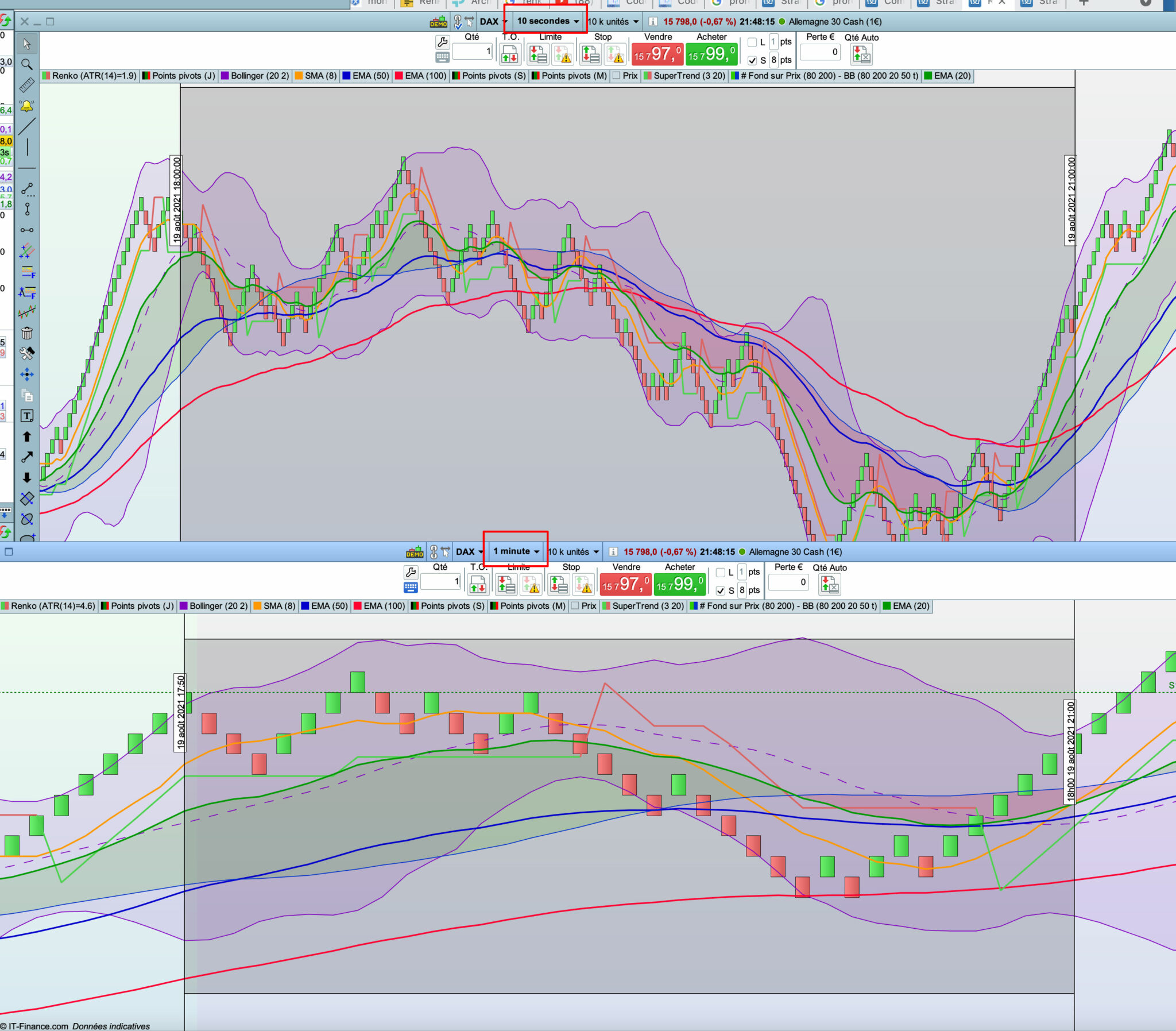This screenshot has width=1176, height=1031.
Task: Toggle the S checkbox in the bottom order bar
Action: click(721, 591)
